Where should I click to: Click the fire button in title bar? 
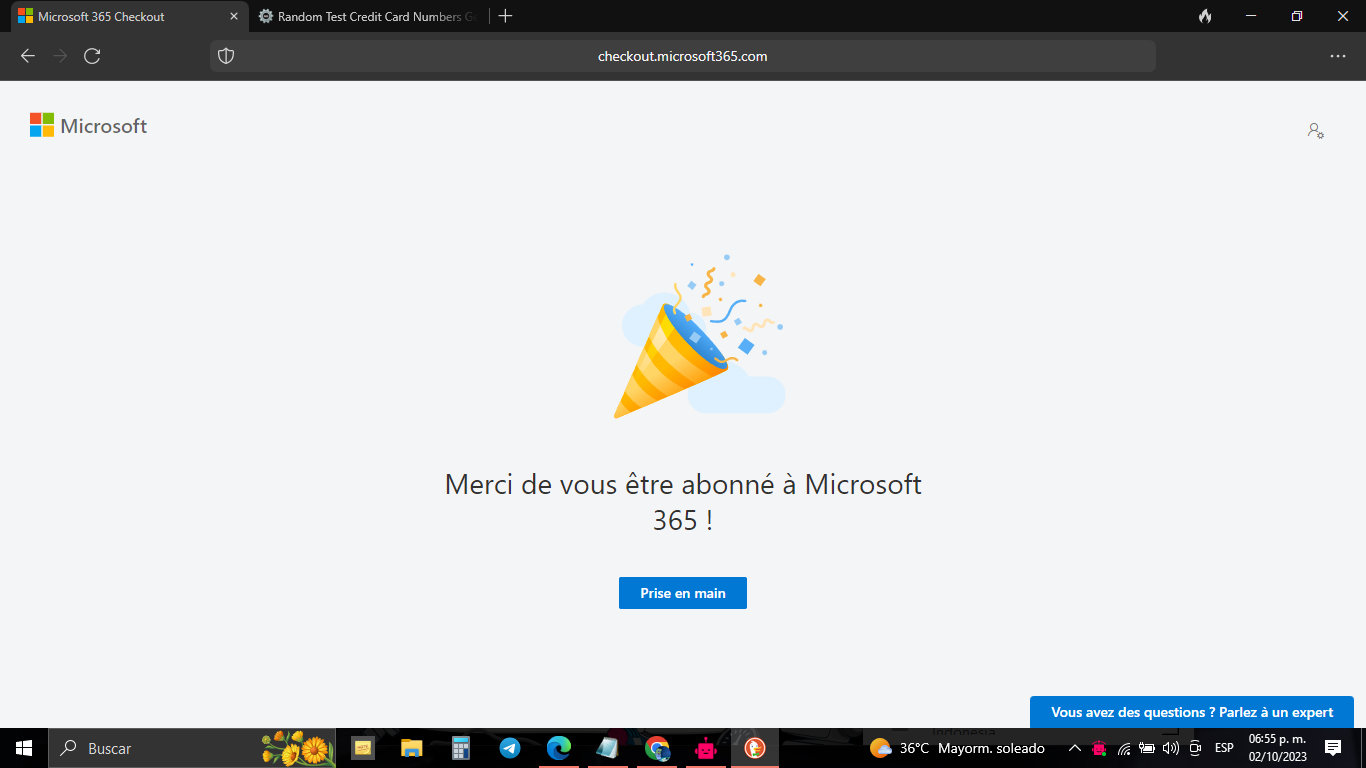(1205, 16)
